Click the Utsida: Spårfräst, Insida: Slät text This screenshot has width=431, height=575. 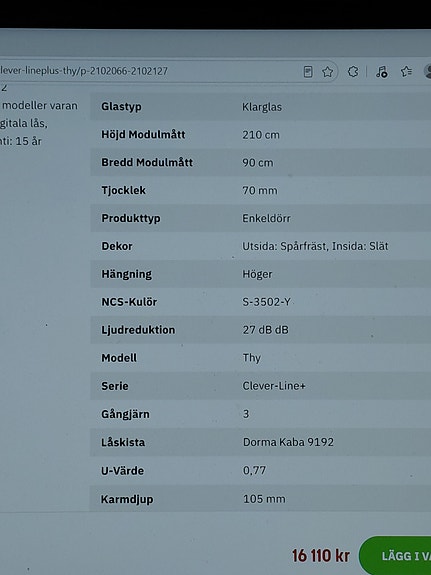tap(315, 246)
